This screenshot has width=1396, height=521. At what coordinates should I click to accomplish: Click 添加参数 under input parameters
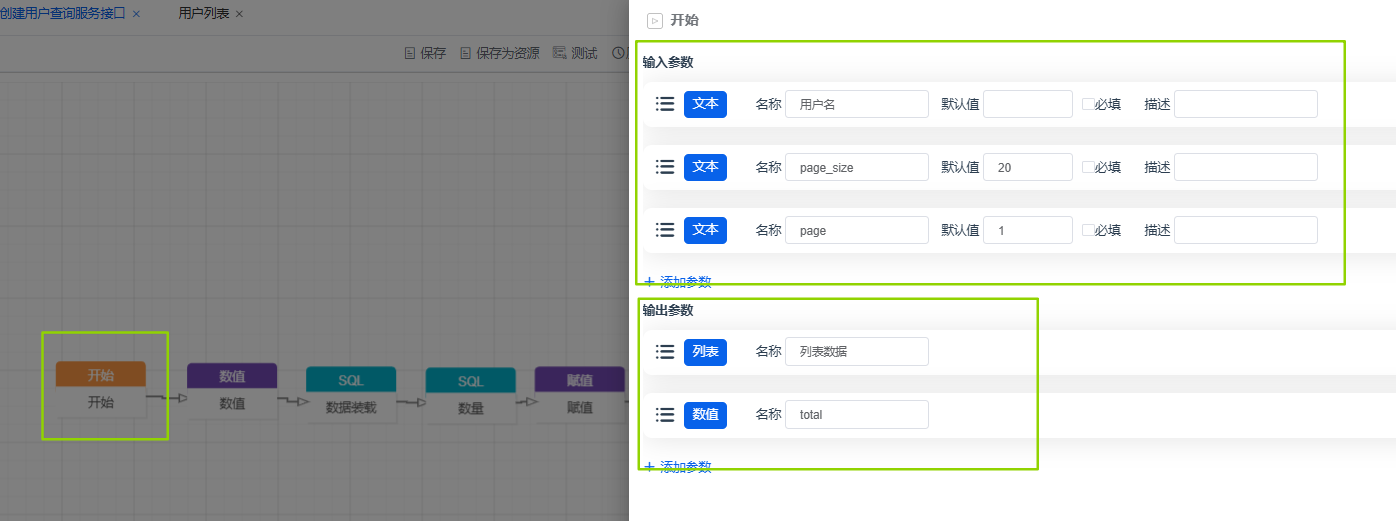click(678, 282)
